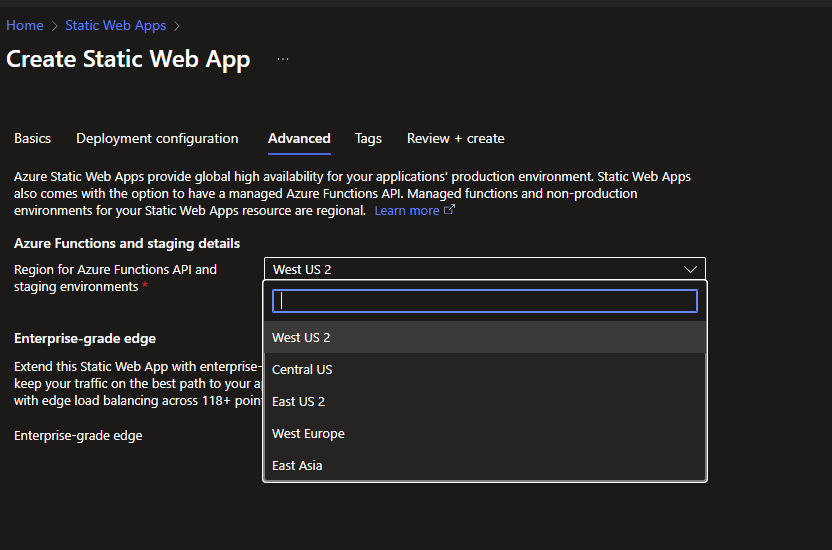Focus the region search filter box
832x550 pixels.
click(484, 301)
